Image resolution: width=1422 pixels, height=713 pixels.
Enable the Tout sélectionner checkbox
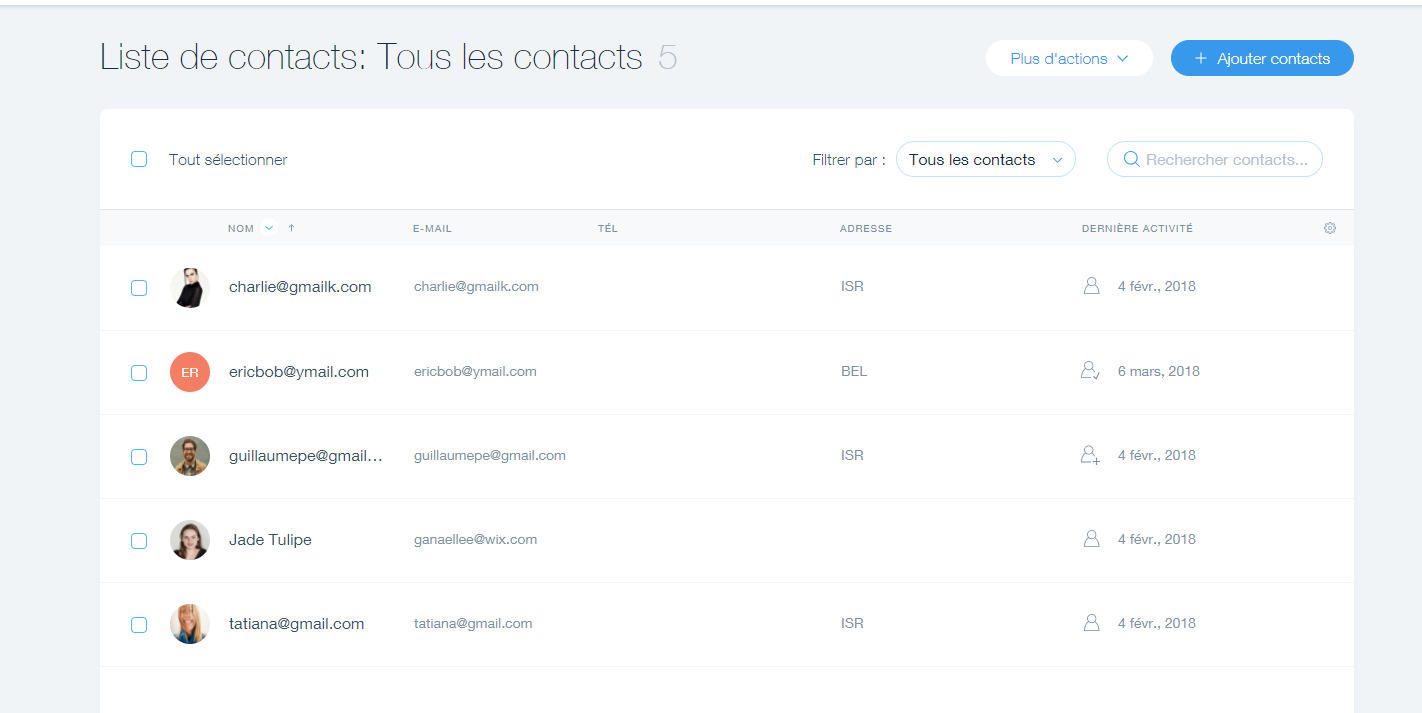tap(138, 159)
